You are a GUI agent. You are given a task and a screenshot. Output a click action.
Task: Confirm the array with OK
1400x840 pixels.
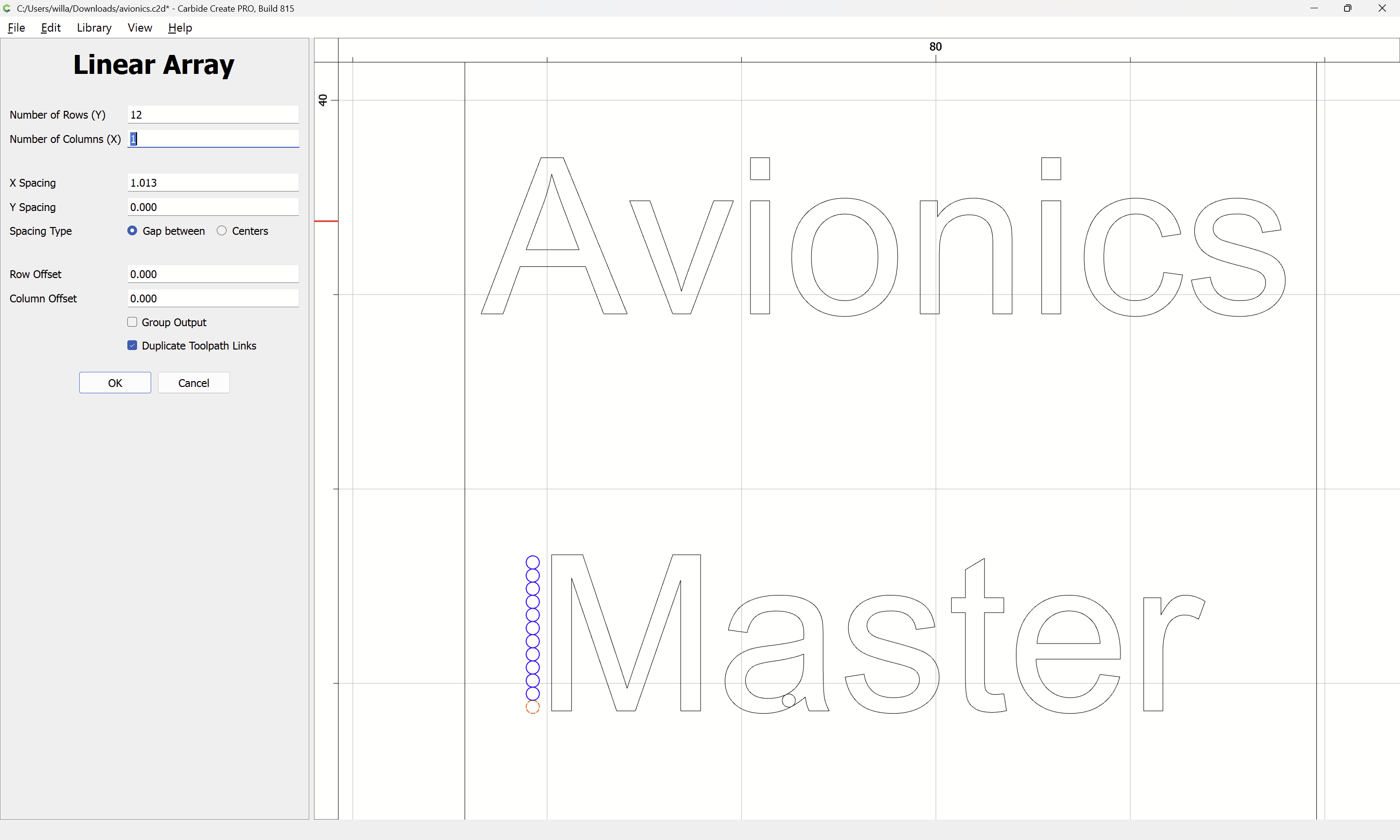pyautogui.click(x=115, y=383)
